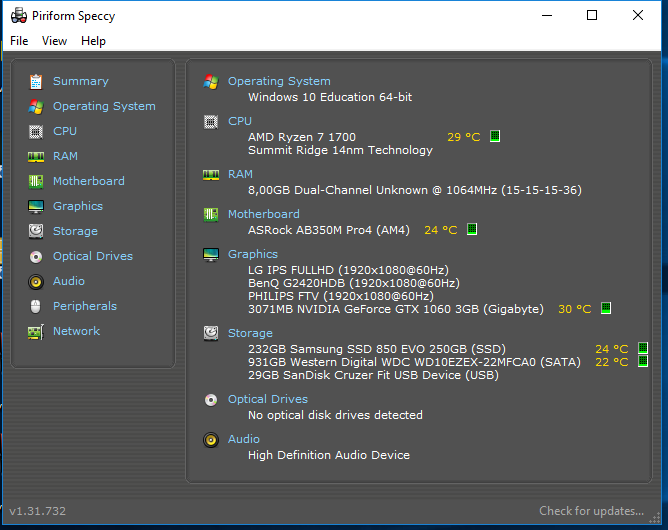Screen dimensions: 668x530
Task: Click the green temperature indicator beside 29 °C
Action: (x=495, y=136)
